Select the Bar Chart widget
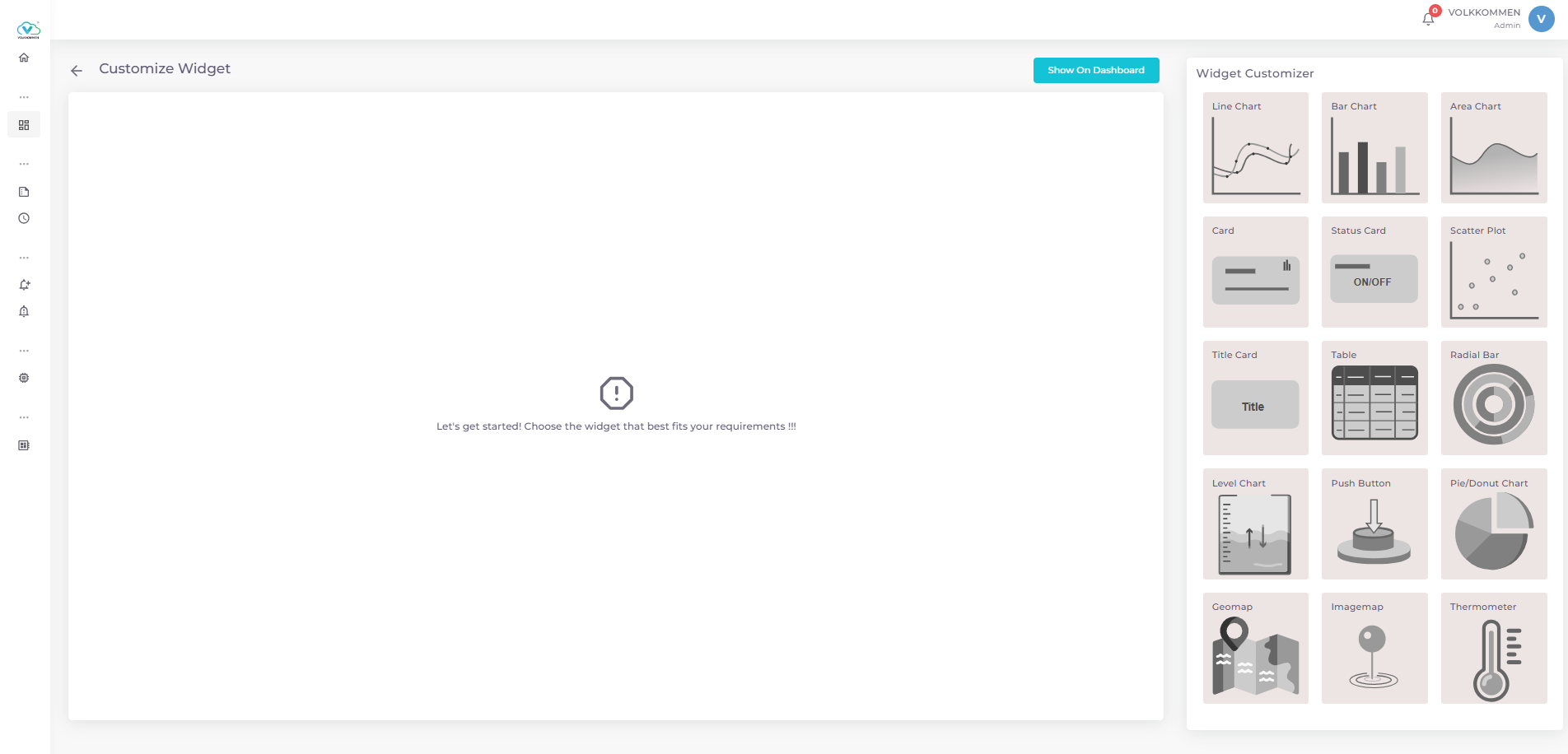This screenshot has width=1568, height=754. coord(1374,148)
